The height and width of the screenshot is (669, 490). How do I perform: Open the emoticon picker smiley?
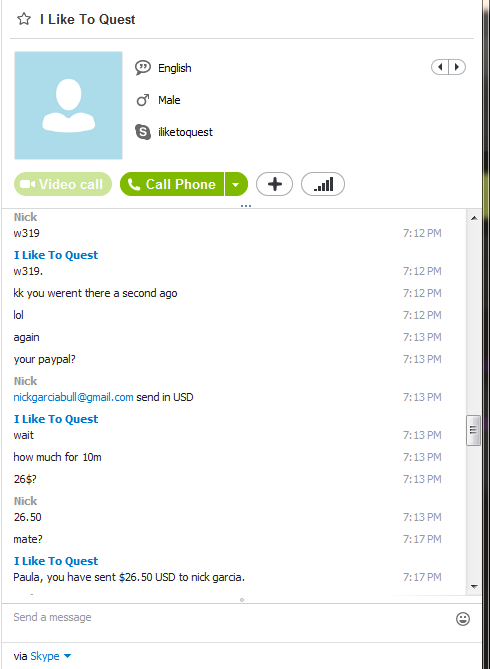[463, 619]
